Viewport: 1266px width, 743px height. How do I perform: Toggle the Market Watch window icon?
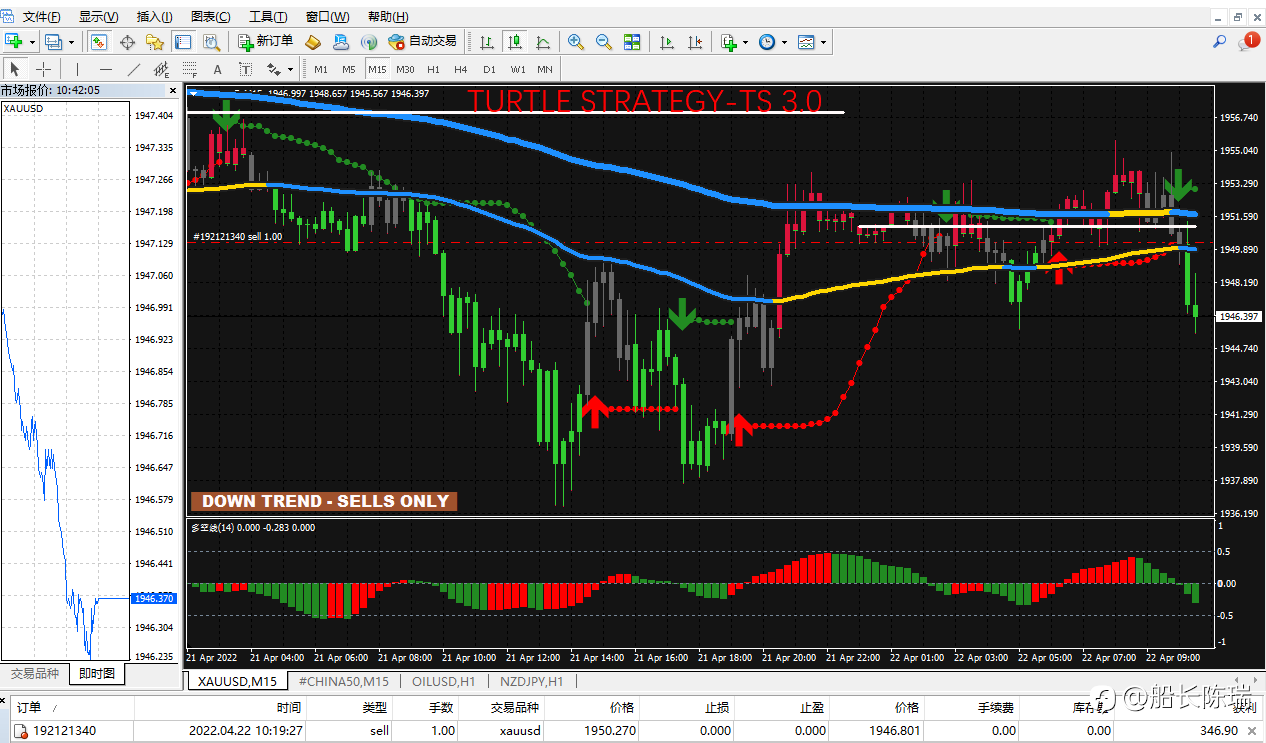pyautogui.click(x=99, y=41)
